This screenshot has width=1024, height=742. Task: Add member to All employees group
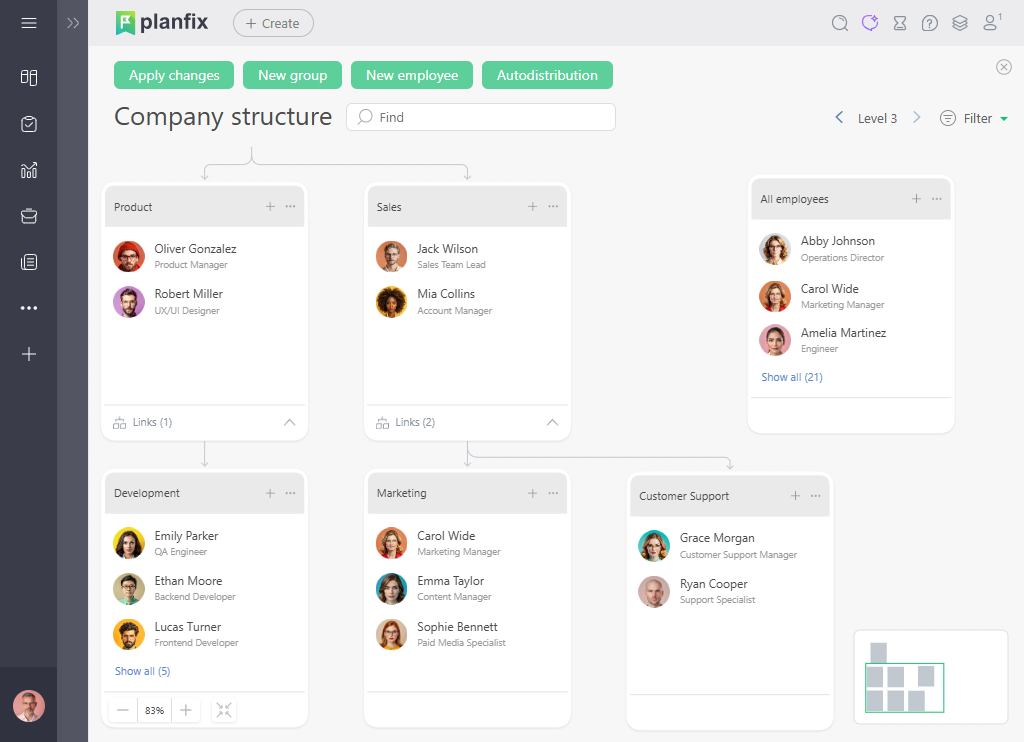(916, 199)
